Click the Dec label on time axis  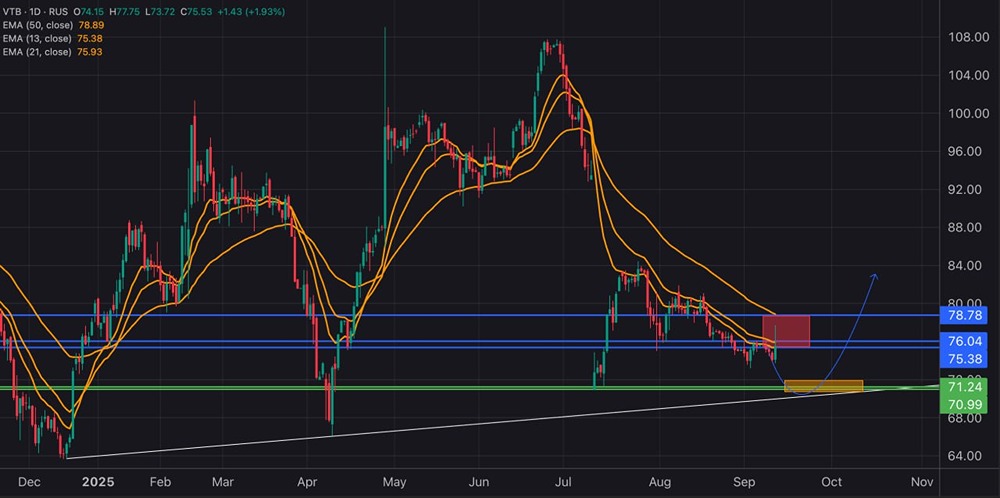click(29, 482)
